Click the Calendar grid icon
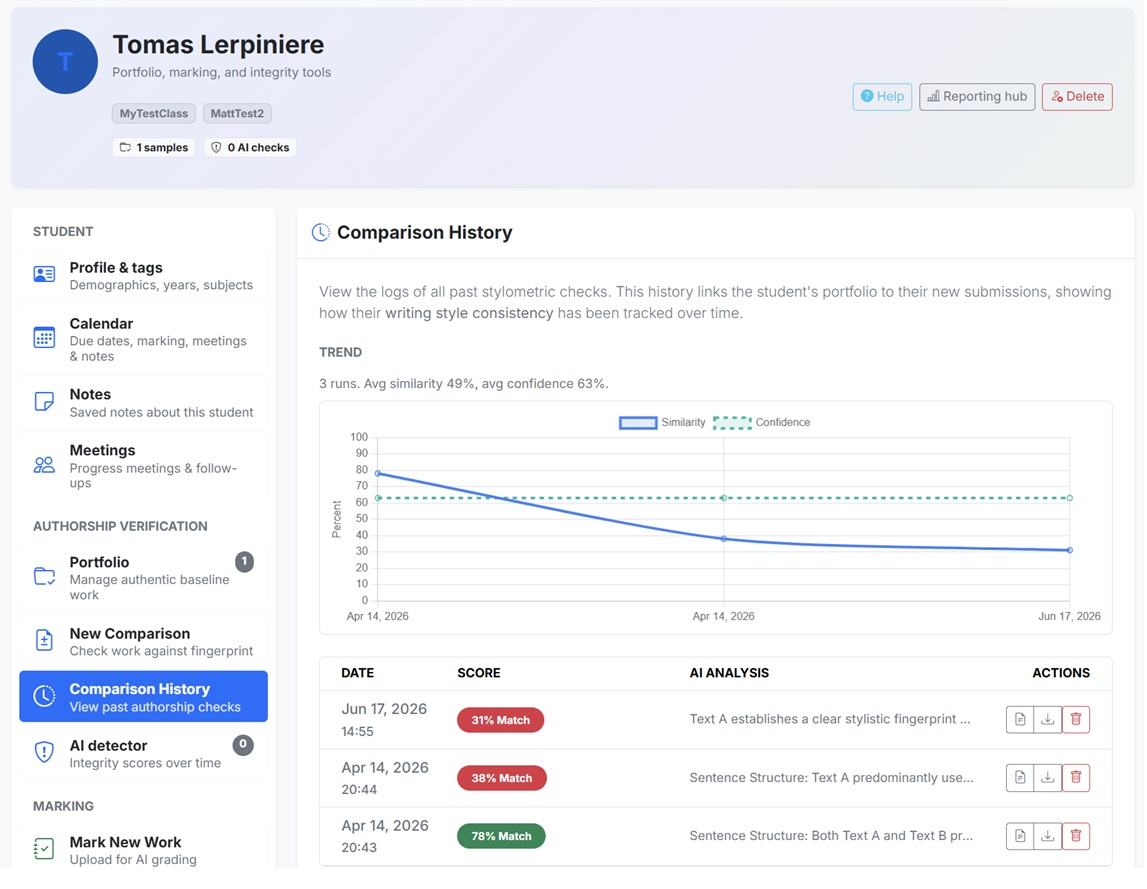 point(44,337)
